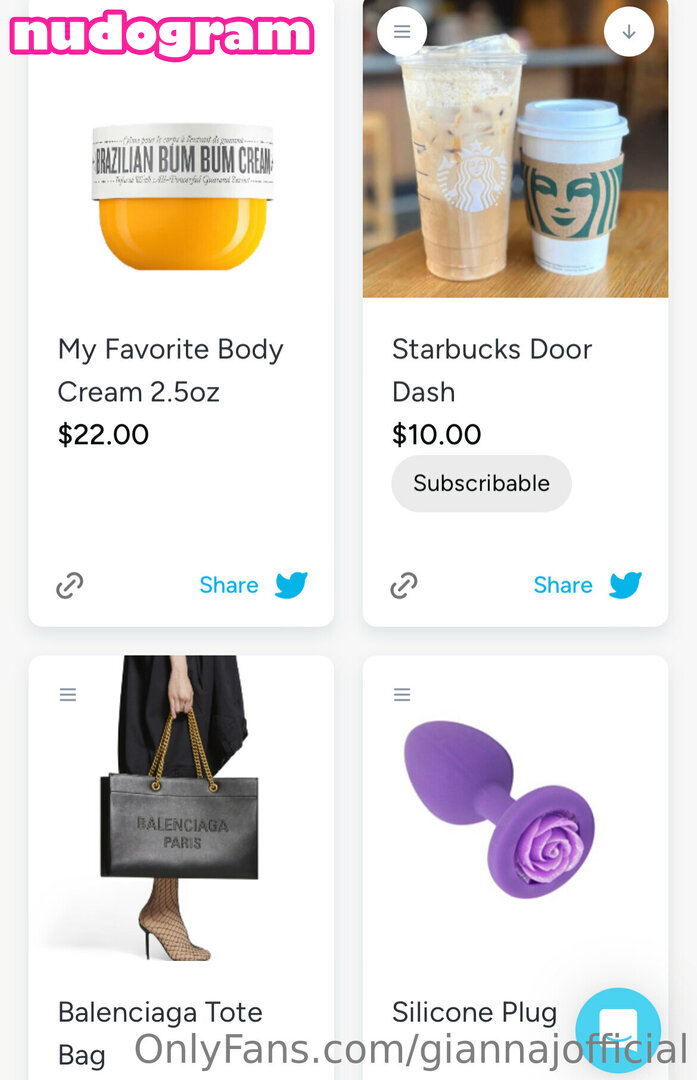Click Twitter bird icon on Starbucks card
Screen dimensions: 697x1080
coord(625,585)
